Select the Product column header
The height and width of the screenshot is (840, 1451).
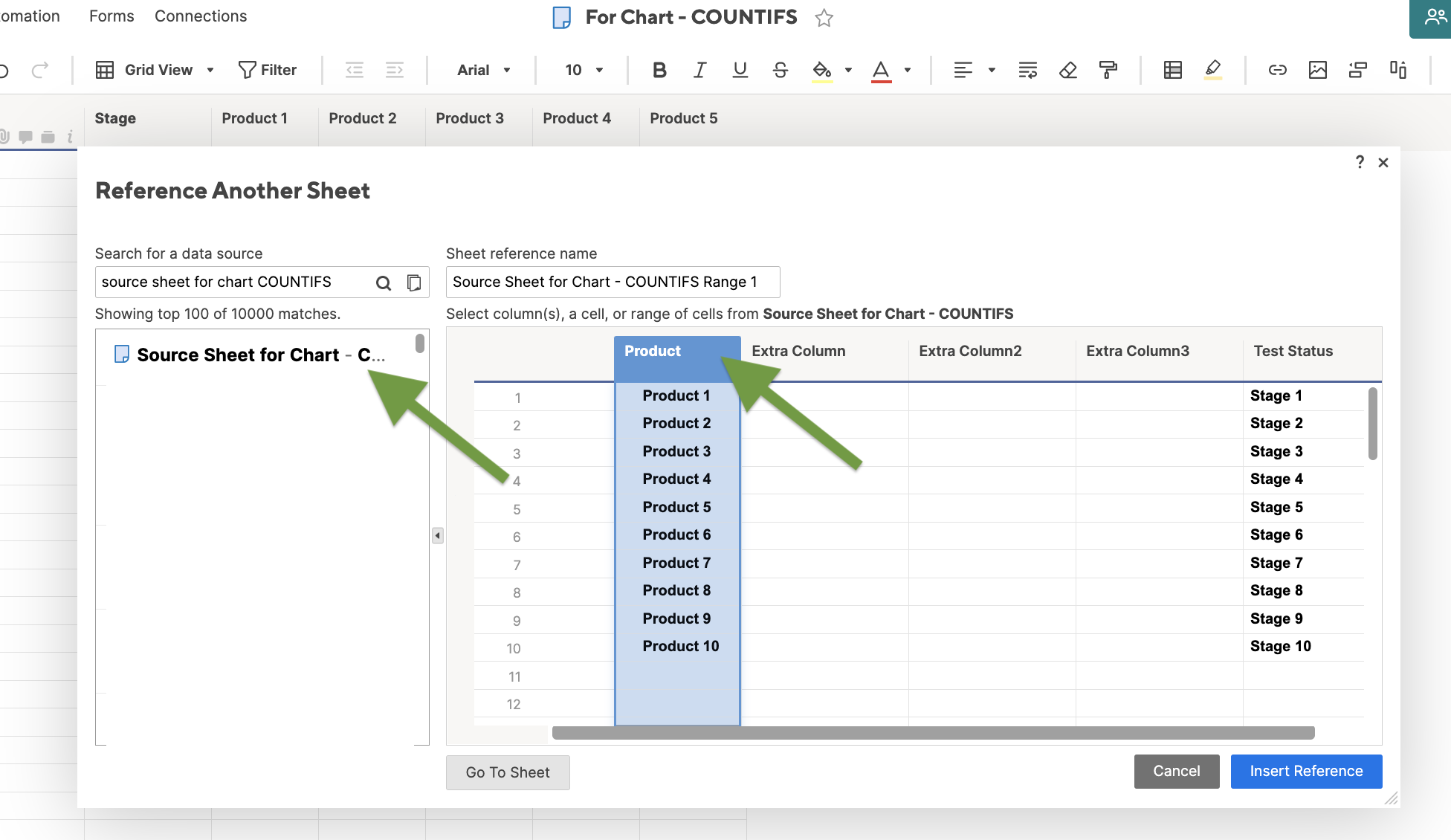pyautogui.click(x=652, y=351)
